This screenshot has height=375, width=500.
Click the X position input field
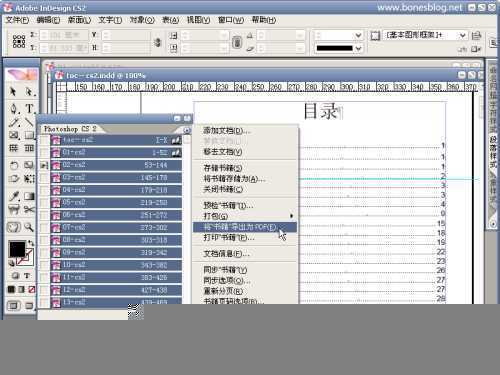(x=63, y=35)
